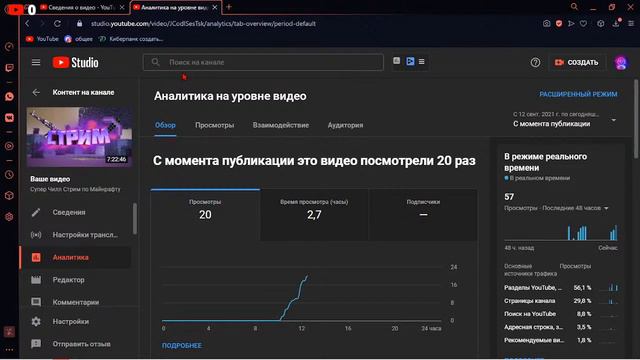The image size is (640, 360).
Task: Open WhatsApp icon in Opera sidebar
Action: tap(9, 96)
